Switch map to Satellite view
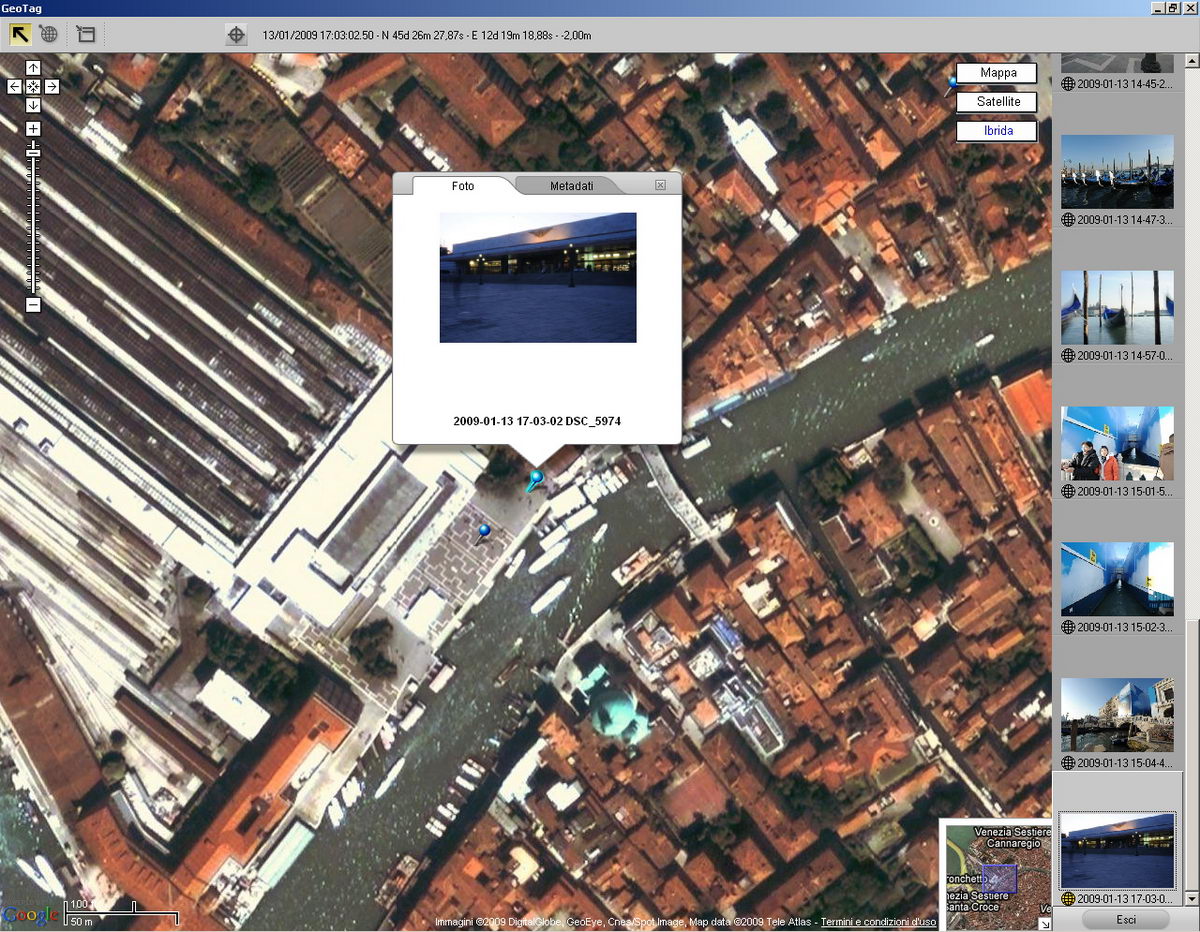Image resolution: width=1200 pixels, height=932 pixels. pos(998,102)
